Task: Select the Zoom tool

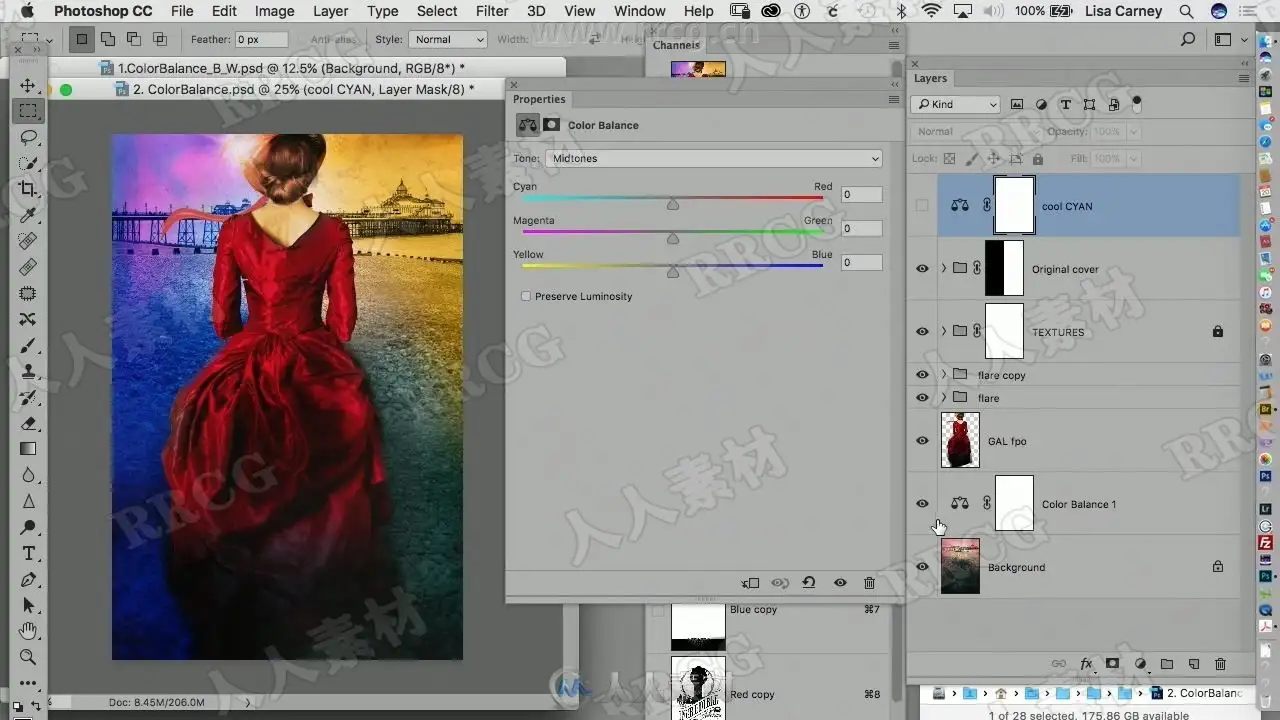Action: pyautogui.click(x=28, y=657)
